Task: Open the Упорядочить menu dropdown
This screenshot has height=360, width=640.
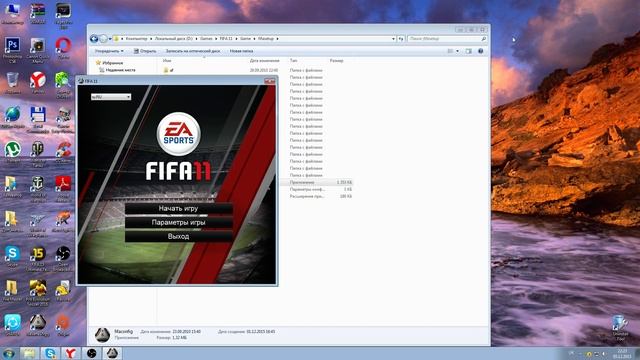Action: pos(109,51)
